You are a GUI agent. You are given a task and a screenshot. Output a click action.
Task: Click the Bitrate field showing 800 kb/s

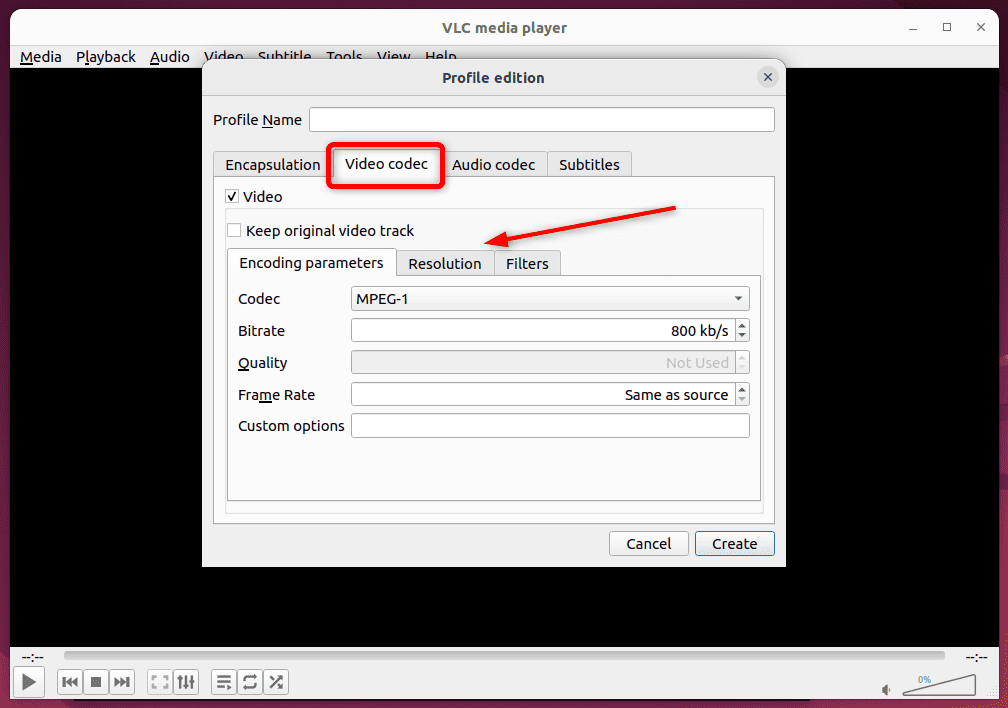point(543,331)
